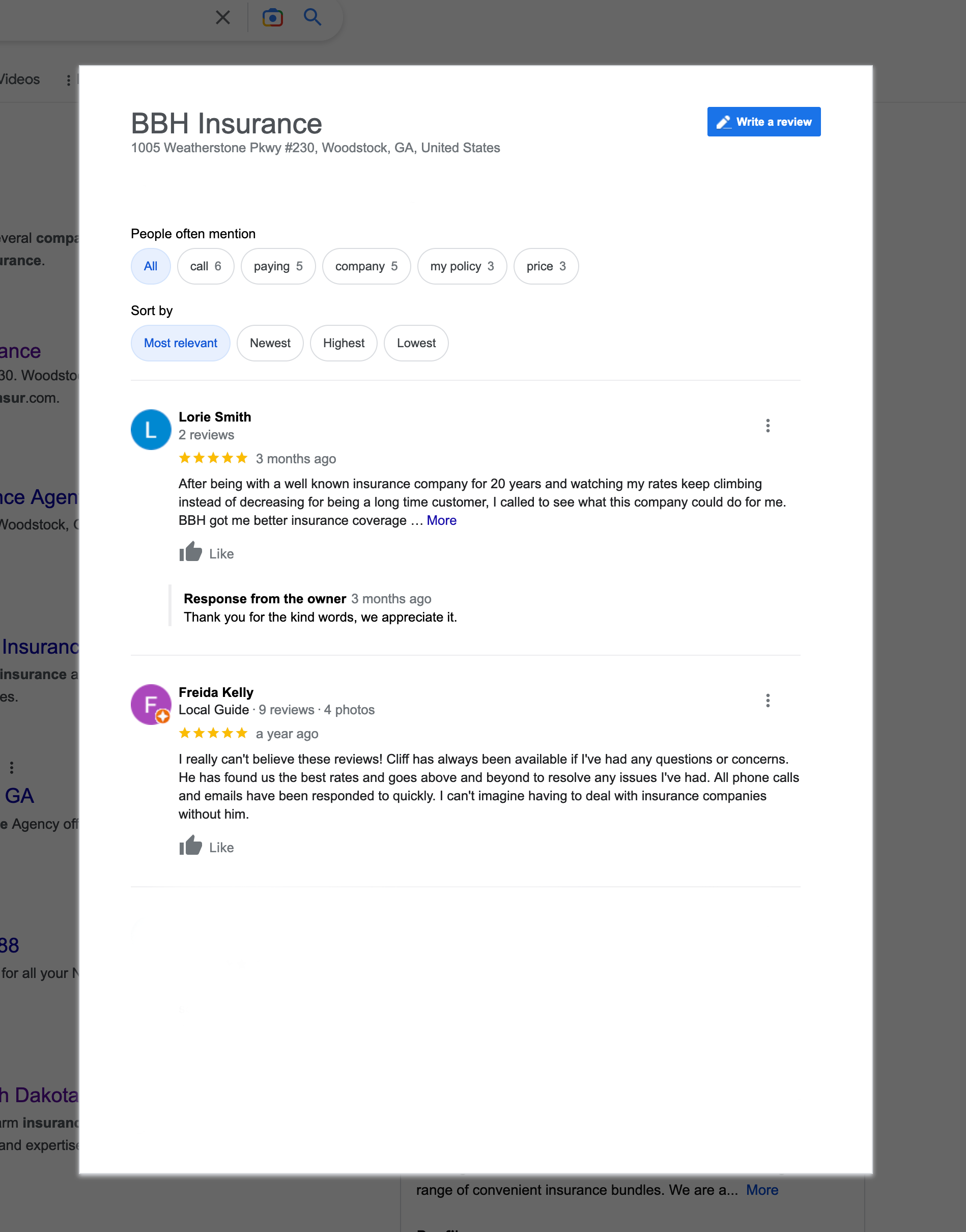This screenshot has height=1232, width=966.
Task: Open options menu for Freida Kelly's review
Action: tap(768, 701)
